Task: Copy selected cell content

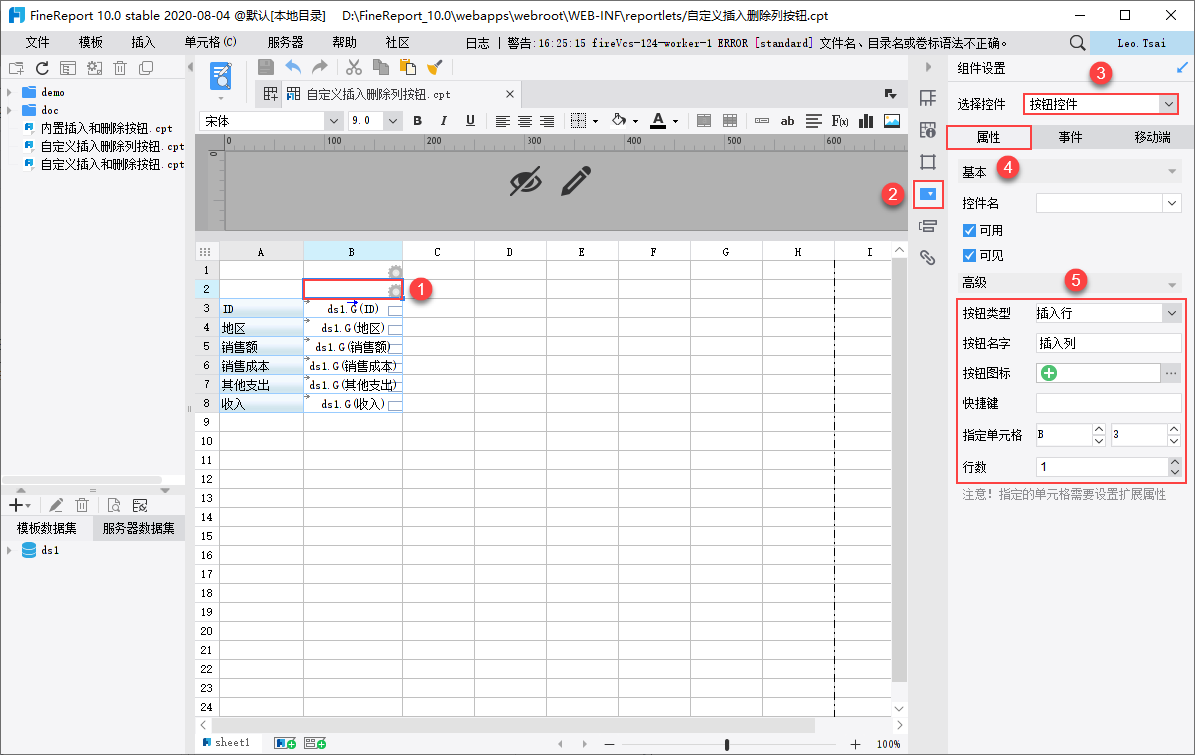Action: tap(381, 68)
